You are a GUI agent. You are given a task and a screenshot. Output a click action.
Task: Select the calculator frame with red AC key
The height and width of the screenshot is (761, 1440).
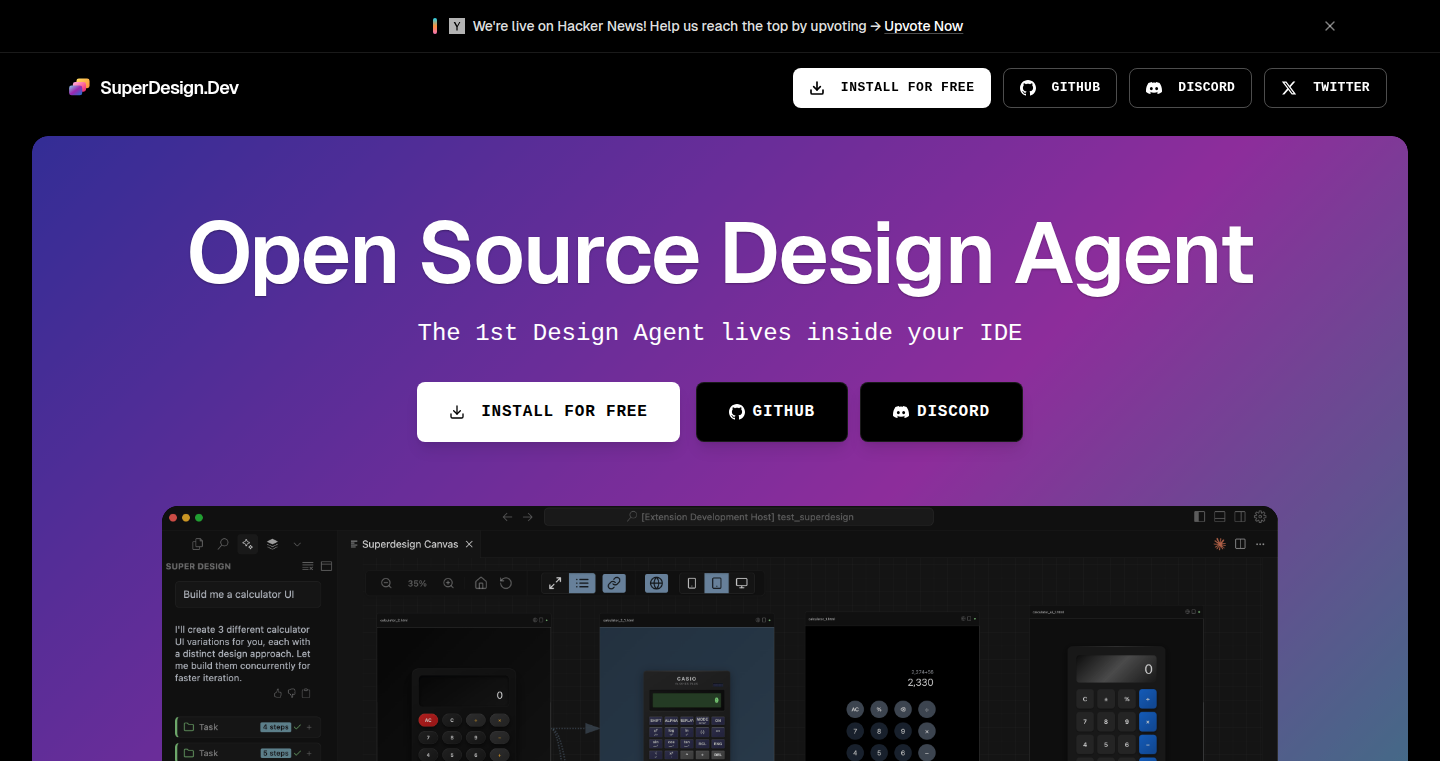click(464, 688)
